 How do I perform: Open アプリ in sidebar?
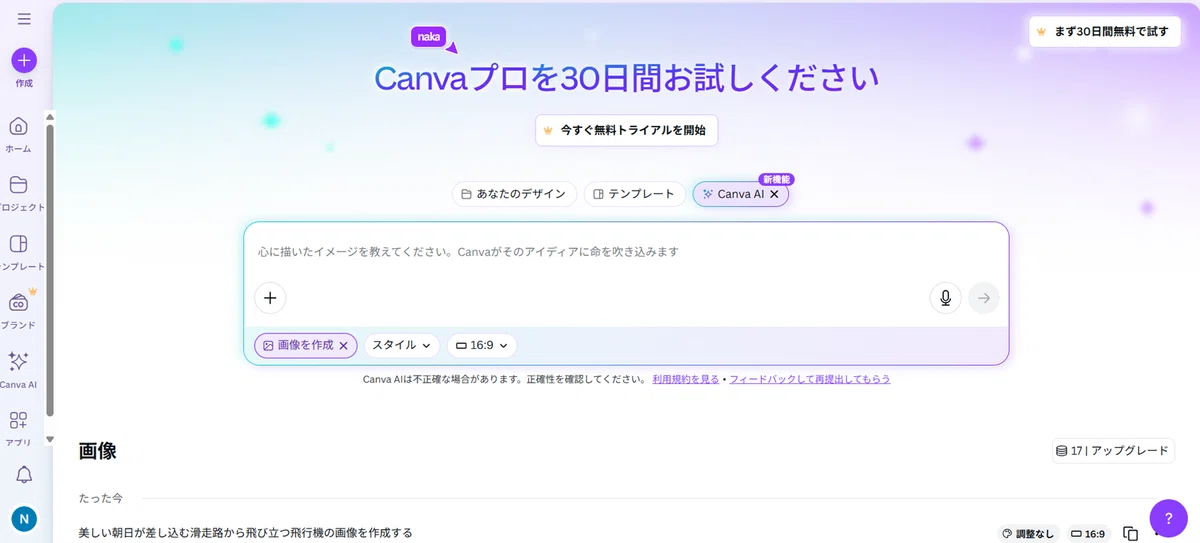(x=18, y=427)
